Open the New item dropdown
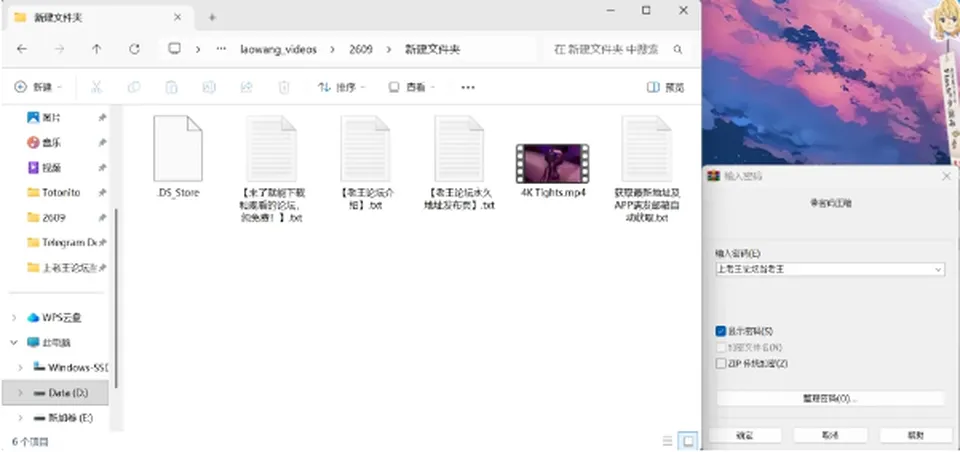Viewport: 960px width, 452px height. (39, 88)
